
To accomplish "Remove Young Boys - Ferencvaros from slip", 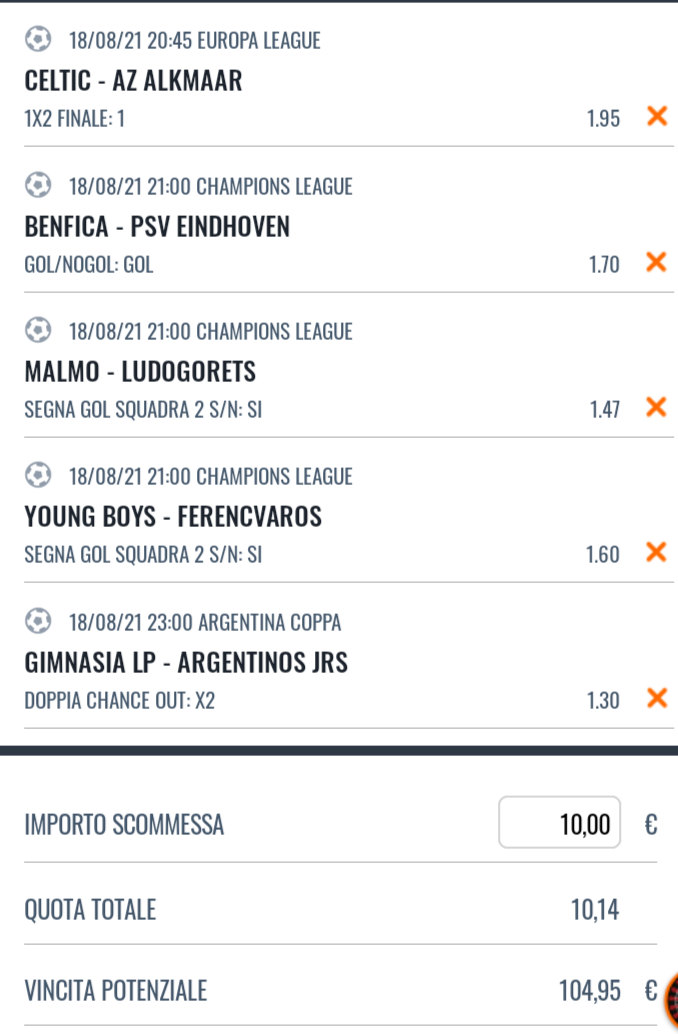I will coord(657,552).
